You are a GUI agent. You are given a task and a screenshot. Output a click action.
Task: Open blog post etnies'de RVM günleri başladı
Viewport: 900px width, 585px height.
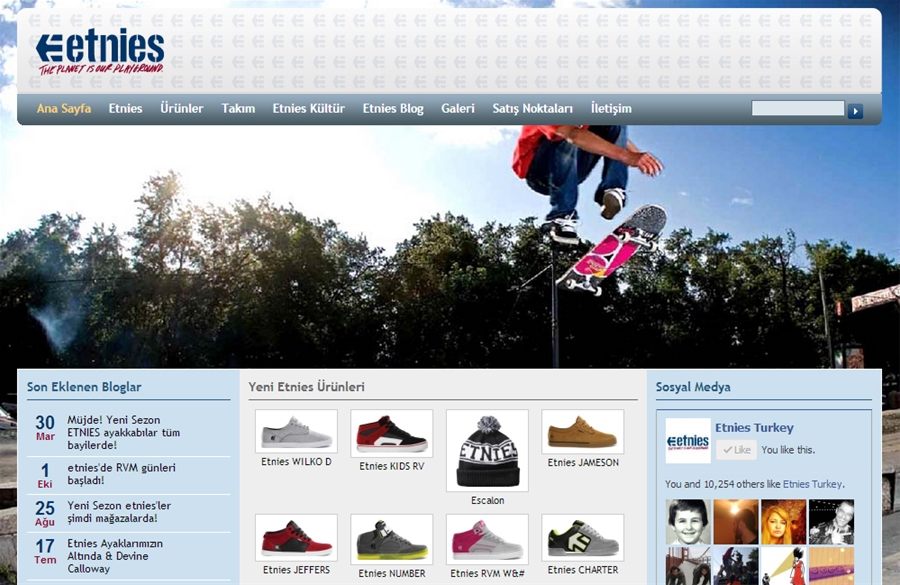tap(121, 474)
